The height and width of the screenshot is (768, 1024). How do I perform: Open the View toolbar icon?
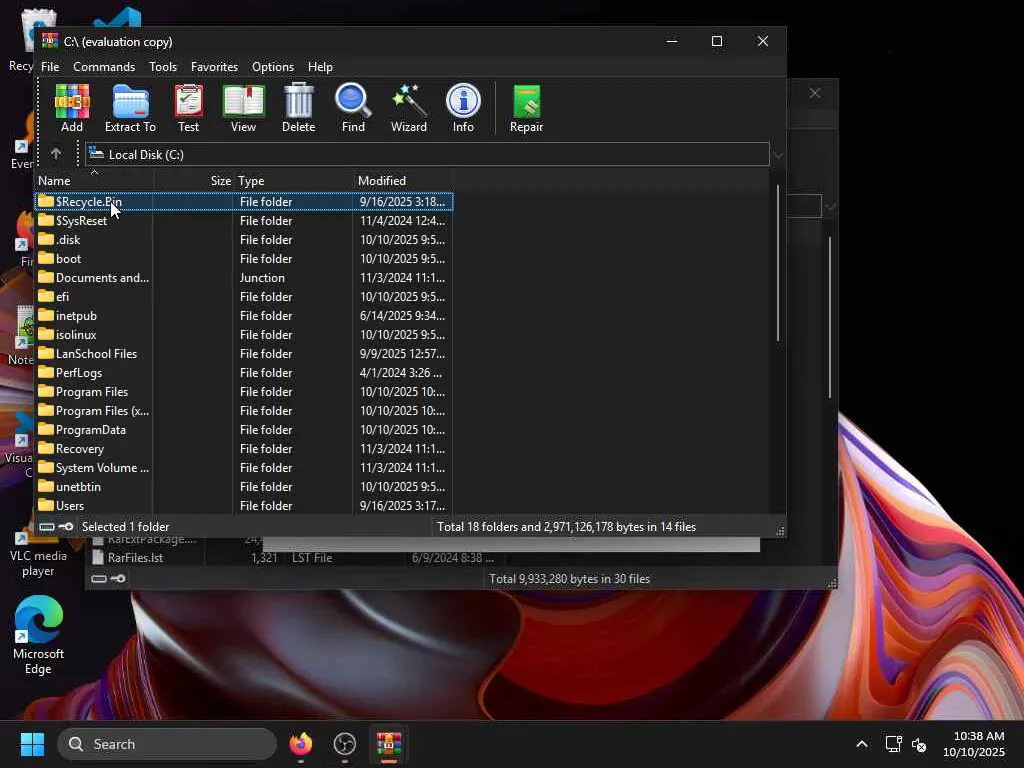(x=243, y=108)
